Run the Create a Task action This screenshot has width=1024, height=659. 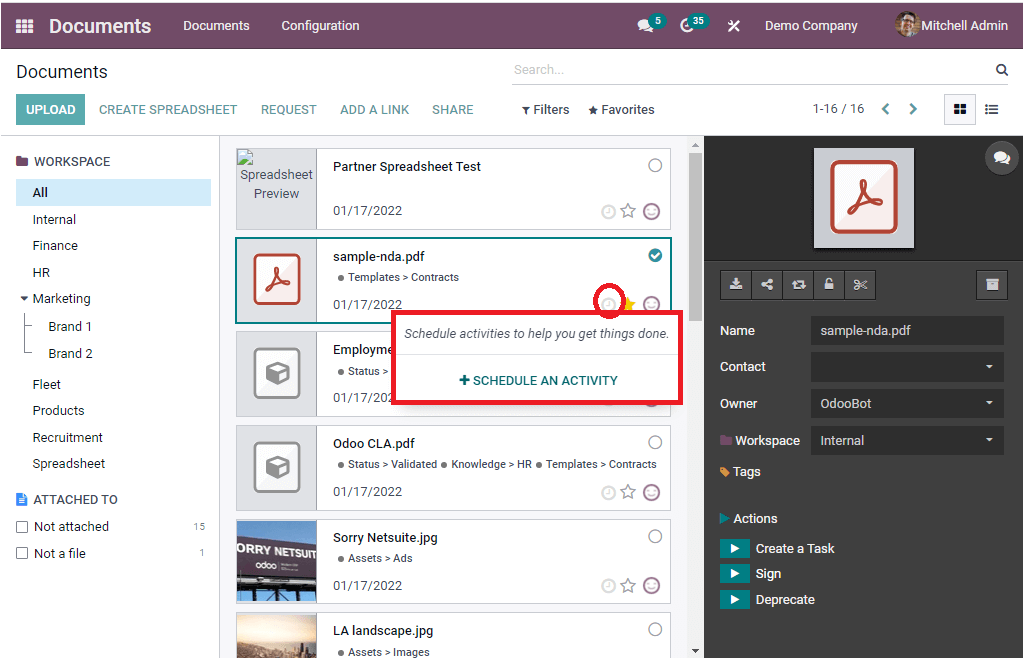coord(735,549)
